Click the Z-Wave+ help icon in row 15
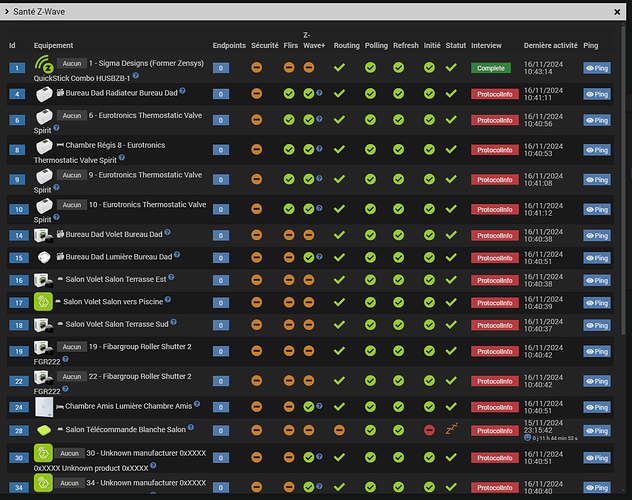The width and height of the screenshot is (632, 500). tap(319, 256)
